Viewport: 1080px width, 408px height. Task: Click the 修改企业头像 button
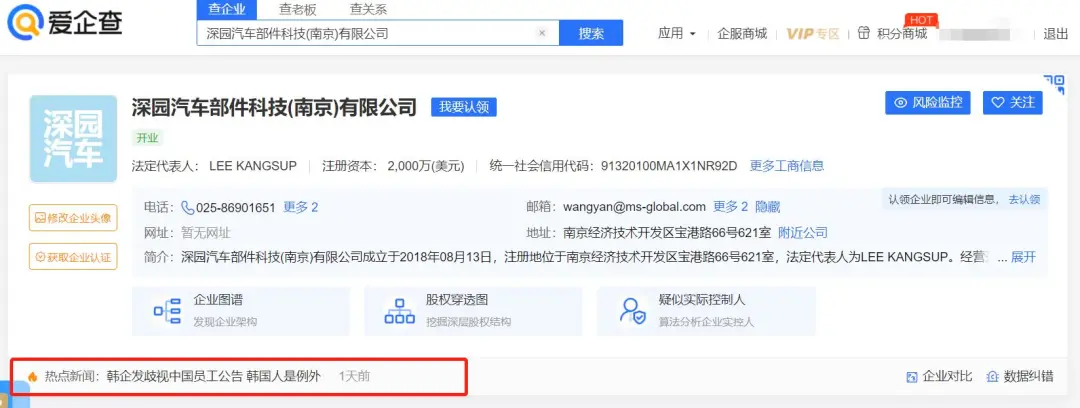point(73,218)
